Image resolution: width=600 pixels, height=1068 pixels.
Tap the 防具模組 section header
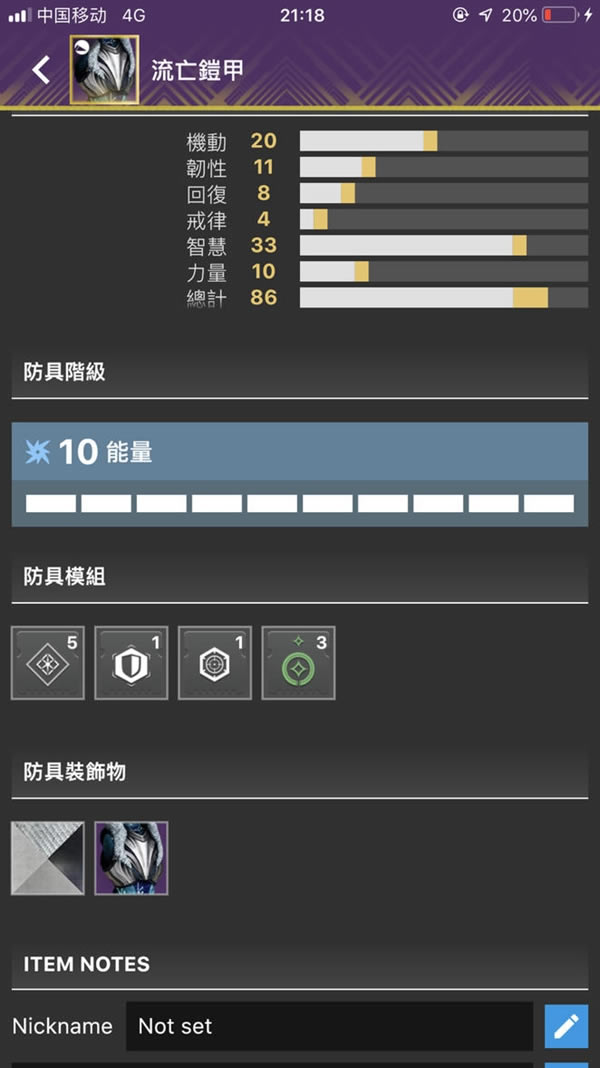coord(65,576)
